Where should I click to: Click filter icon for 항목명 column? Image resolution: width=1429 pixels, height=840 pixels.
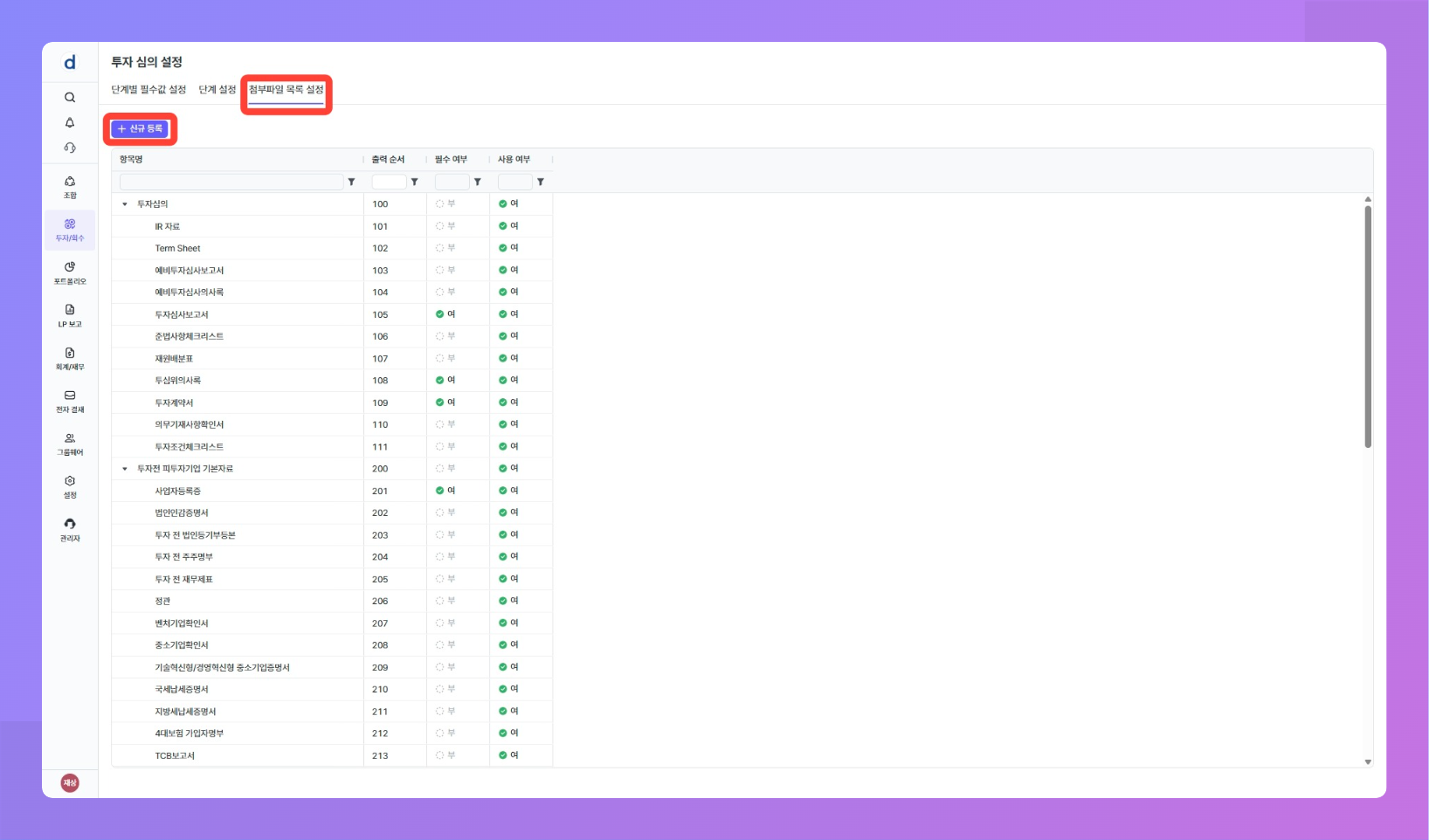coord(351,182)
